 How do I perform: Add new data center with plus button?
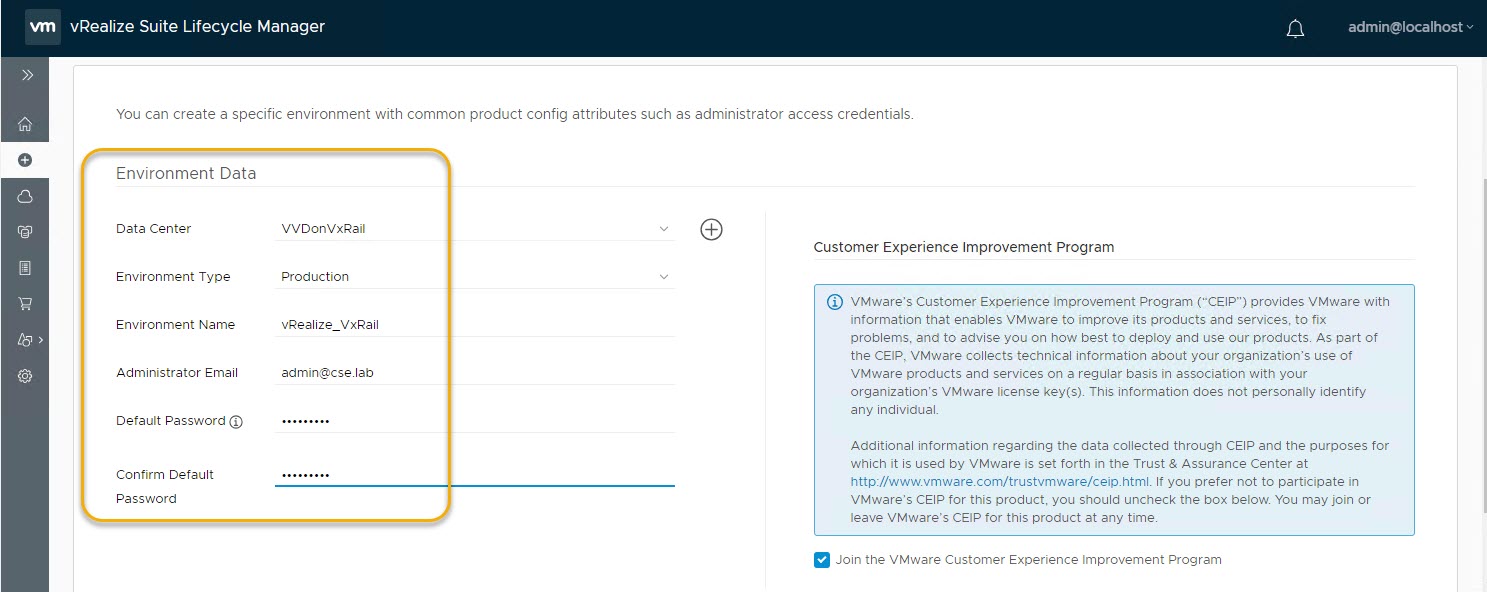click(711, 230)
